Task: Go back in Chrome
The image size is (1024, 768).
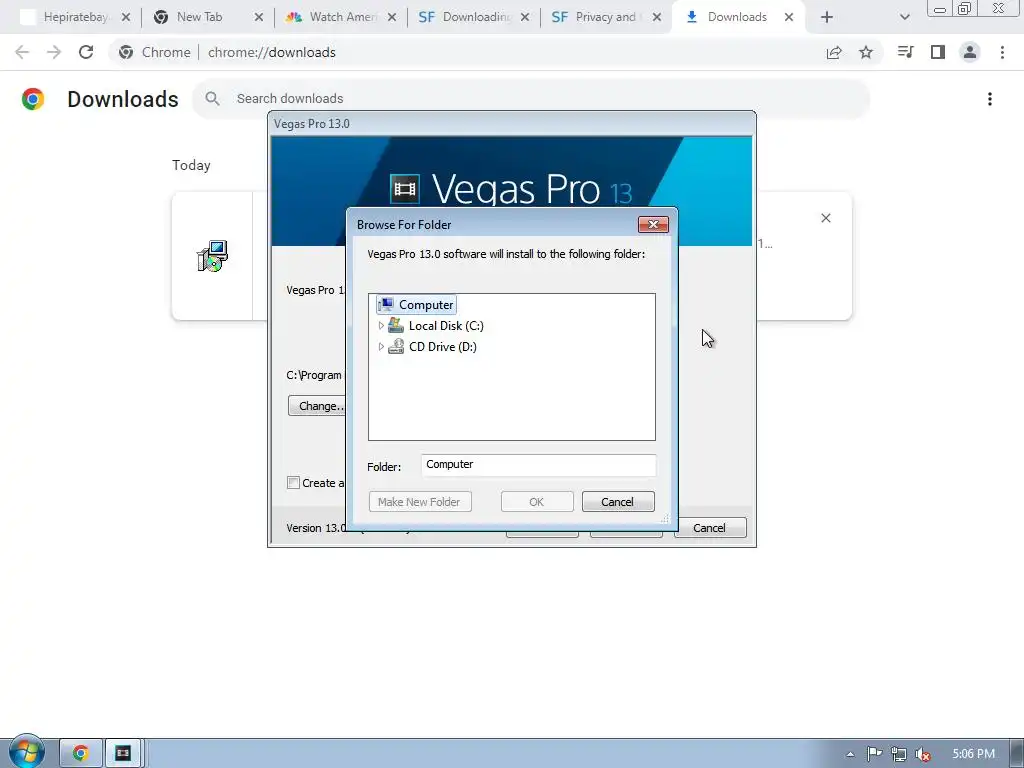Action: [x=22, y=52]
